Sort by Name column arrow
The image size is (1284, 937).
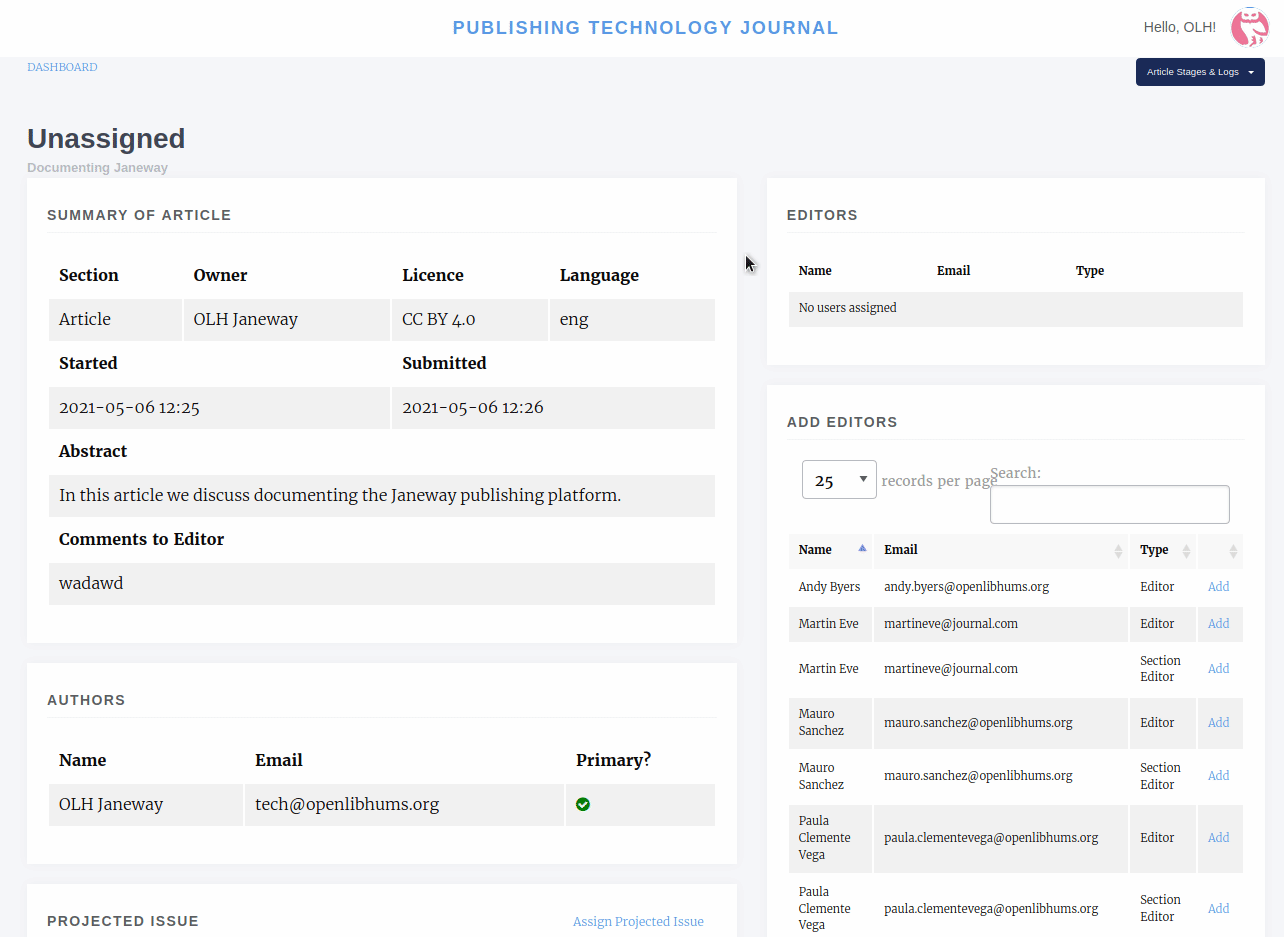[x=862, y=549]
